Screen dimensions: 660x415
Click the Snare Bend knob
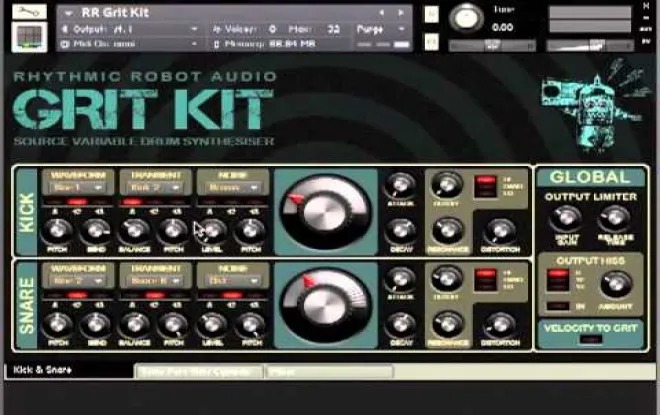point(96,325)
